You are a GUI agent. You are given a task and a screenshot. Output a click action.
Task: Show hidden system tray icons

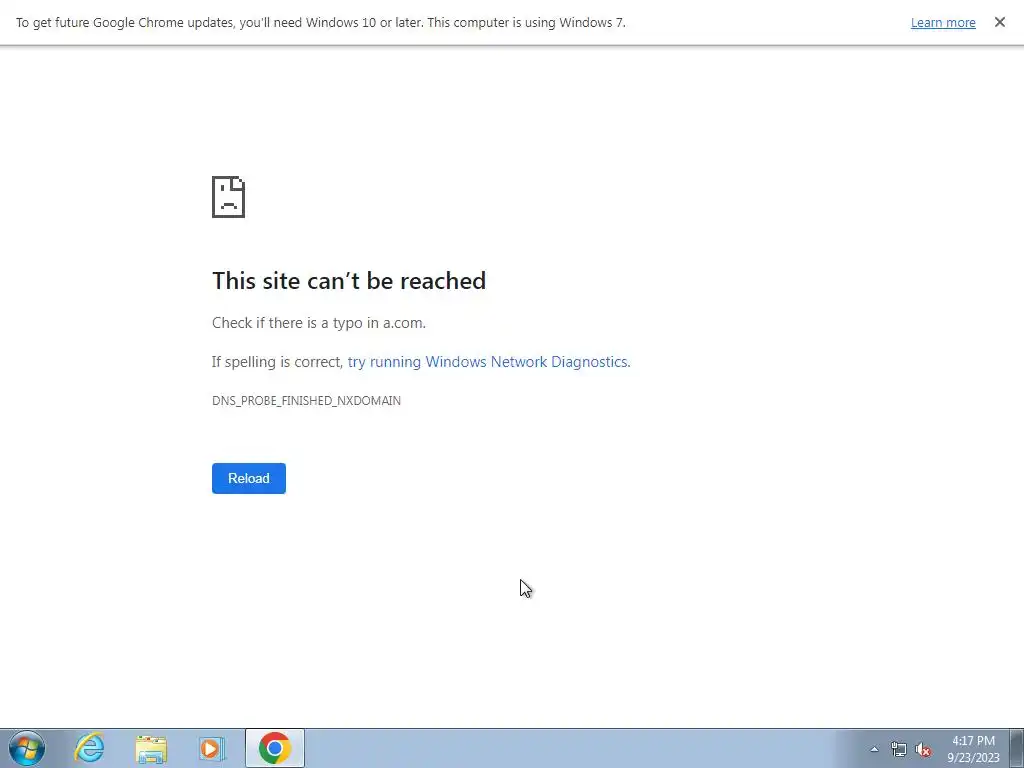click(x=874, y=749)
